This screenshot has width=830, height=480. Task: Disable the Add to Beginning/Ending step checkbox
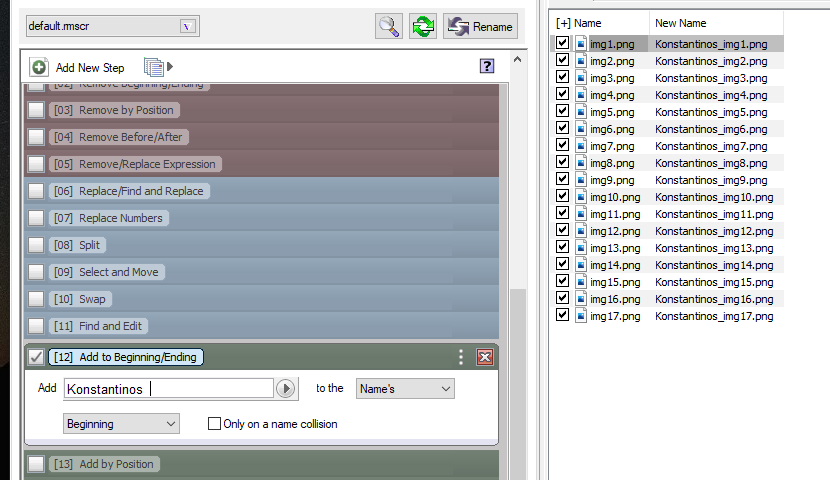(36, 357)
